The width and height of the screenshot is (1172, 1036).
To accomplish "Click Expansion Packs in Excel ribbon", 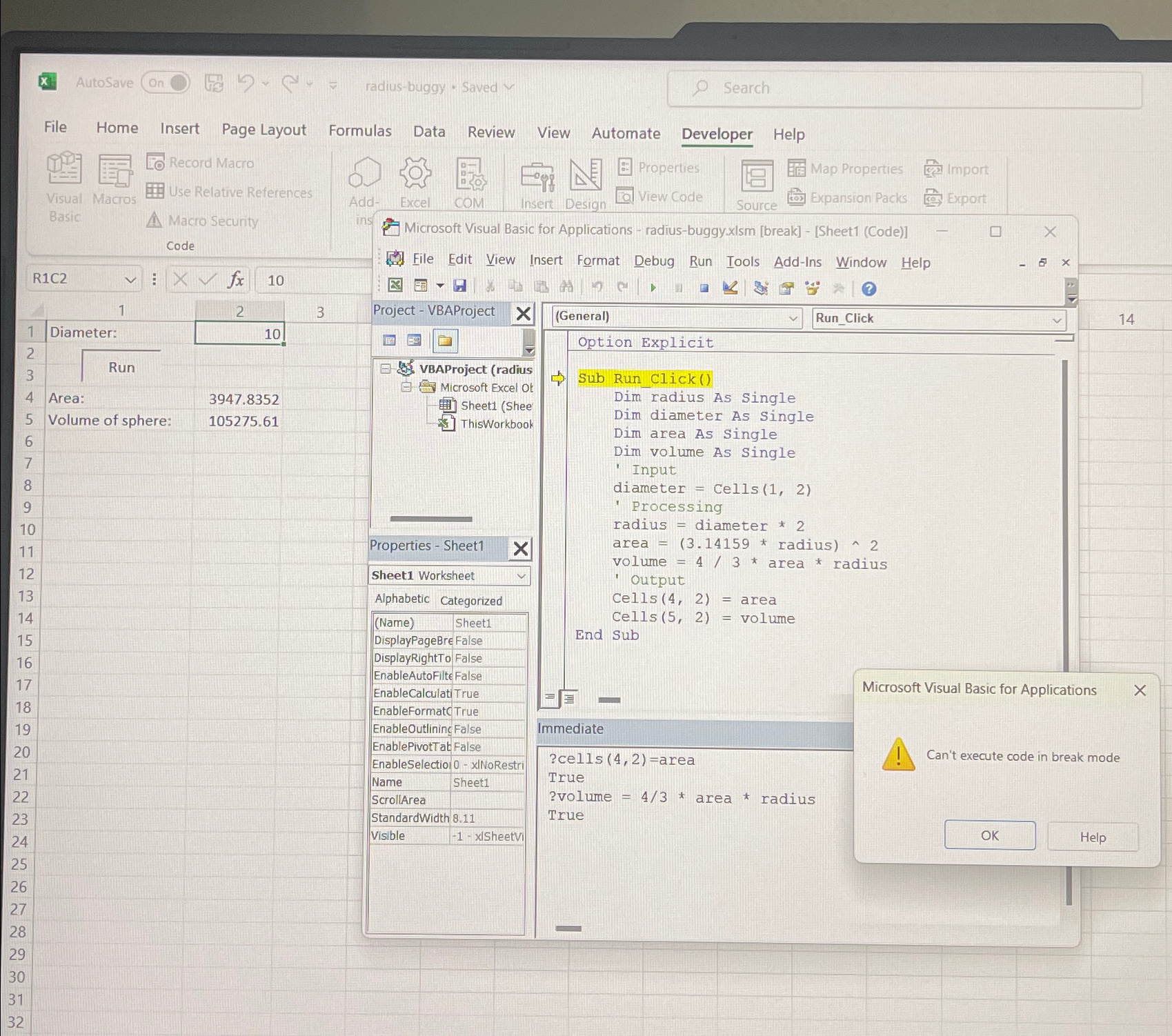I will (x=848, y=198).
